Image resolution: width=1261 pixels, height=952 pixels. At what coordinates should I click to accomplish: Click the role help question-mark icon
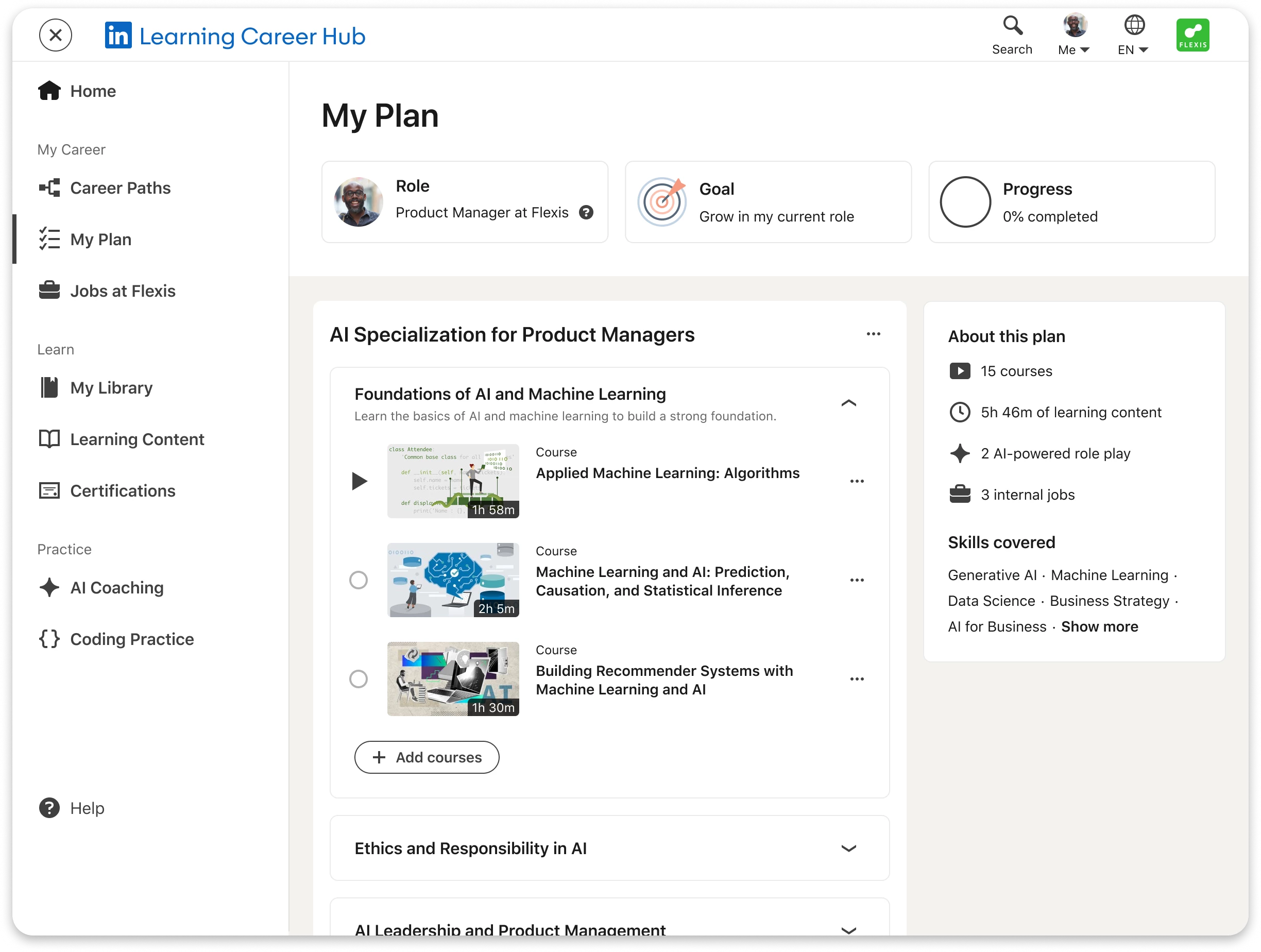586,213
